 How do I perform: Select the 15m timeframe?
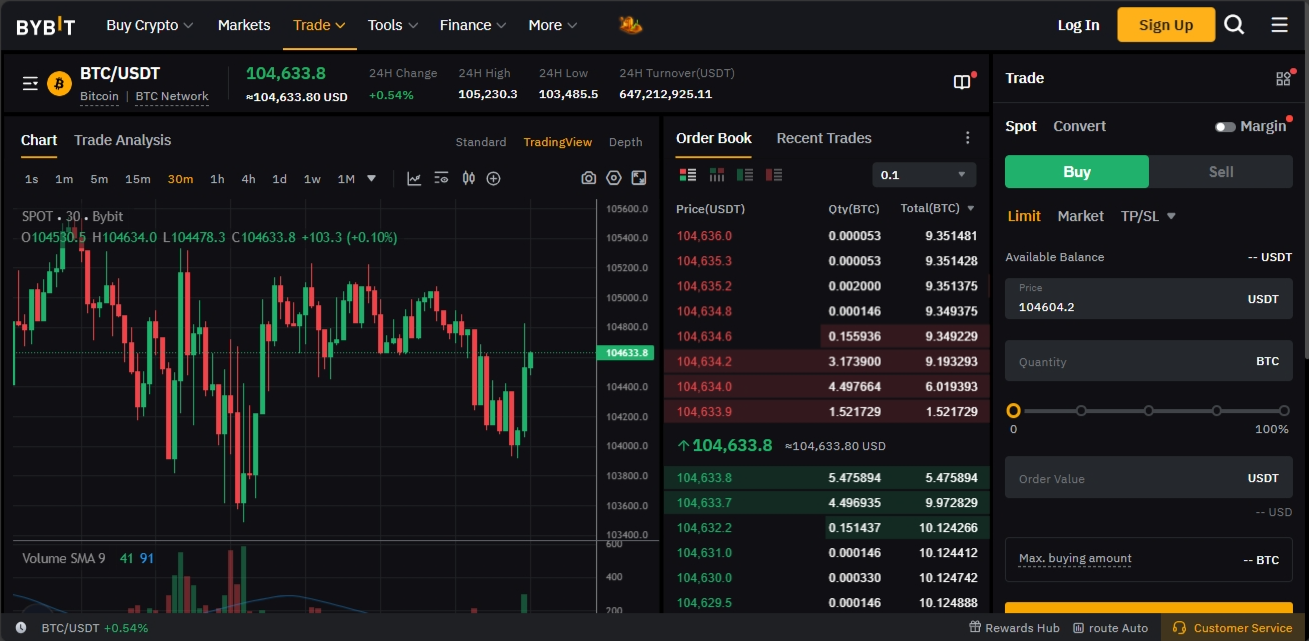(x=138, y=179)
